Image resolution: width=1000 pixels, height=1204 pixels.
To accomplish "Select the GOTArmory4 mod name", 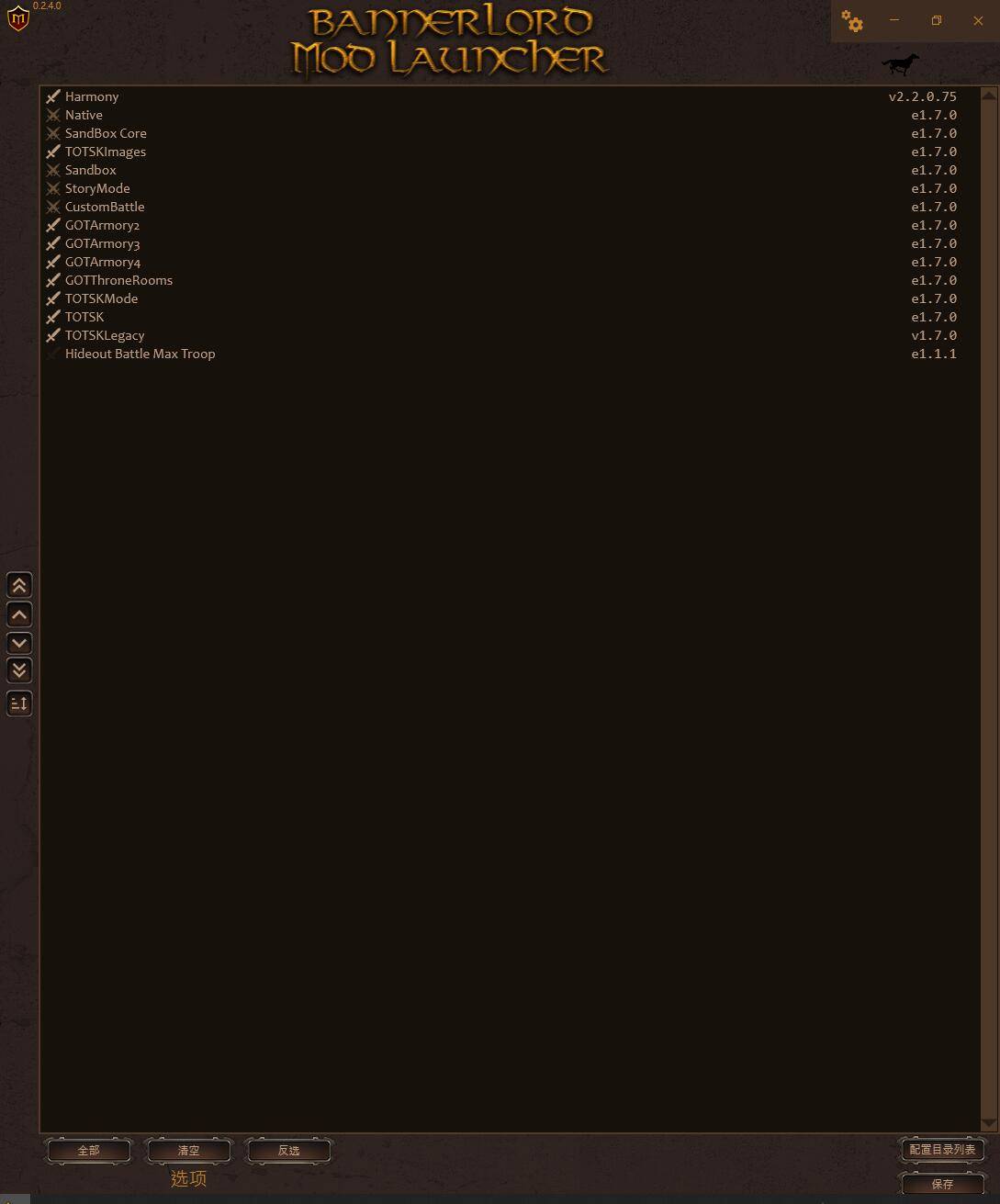I will tap(103, 262).
